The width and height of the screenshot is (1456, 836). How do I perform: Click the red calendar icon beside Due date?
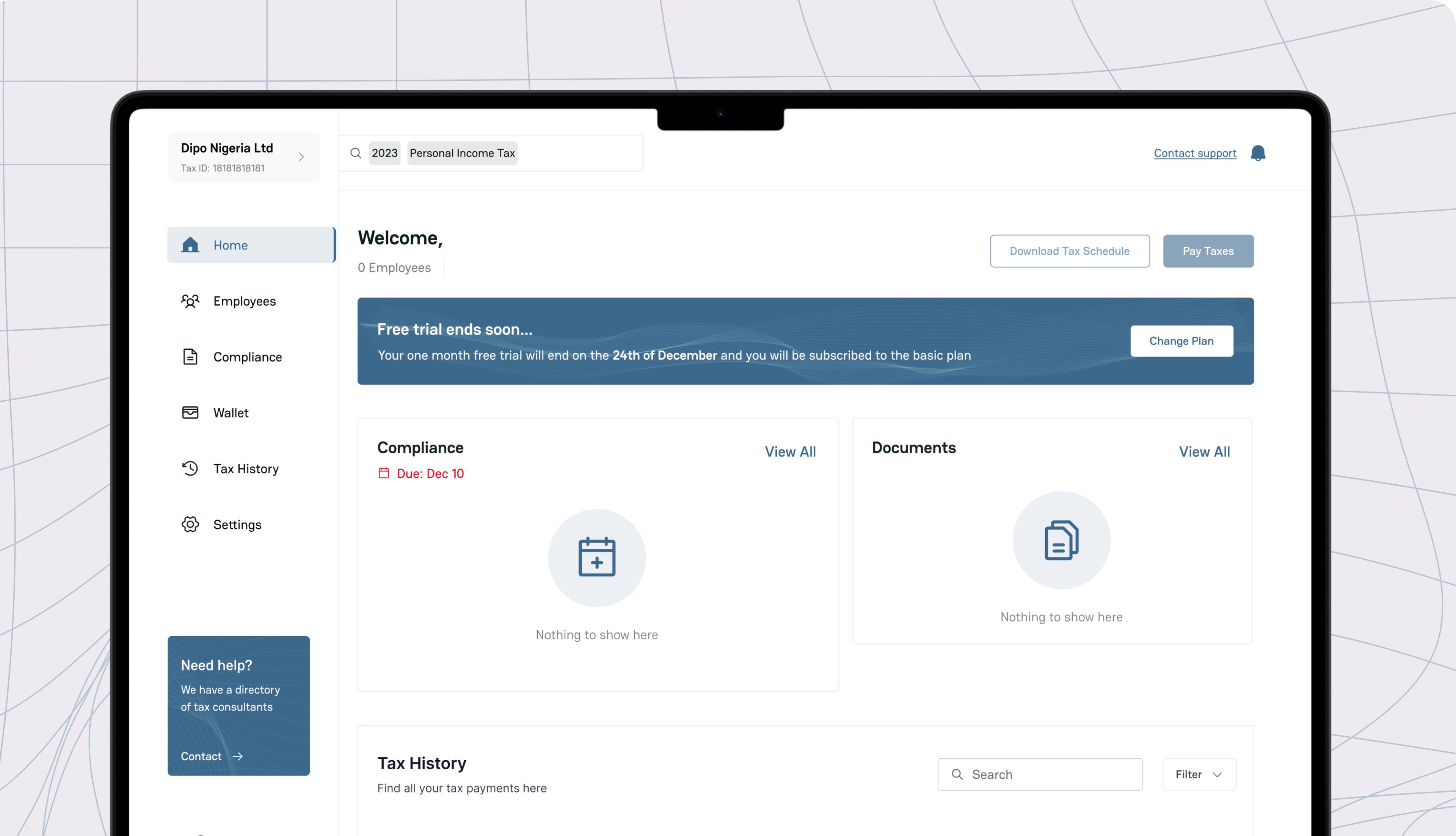[384, 473]
